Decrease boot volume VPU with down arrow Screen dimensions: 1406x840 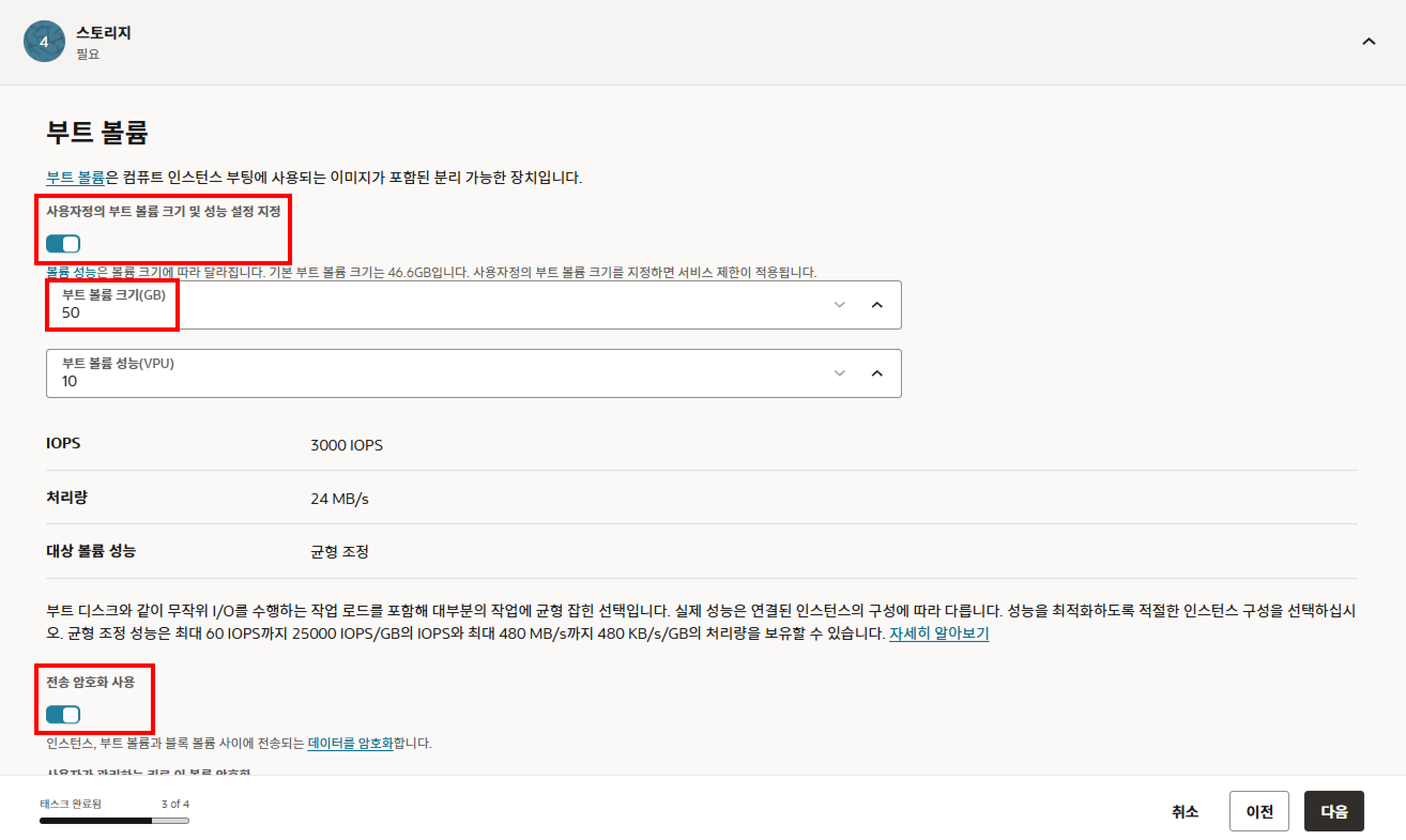tap(839, 373)
